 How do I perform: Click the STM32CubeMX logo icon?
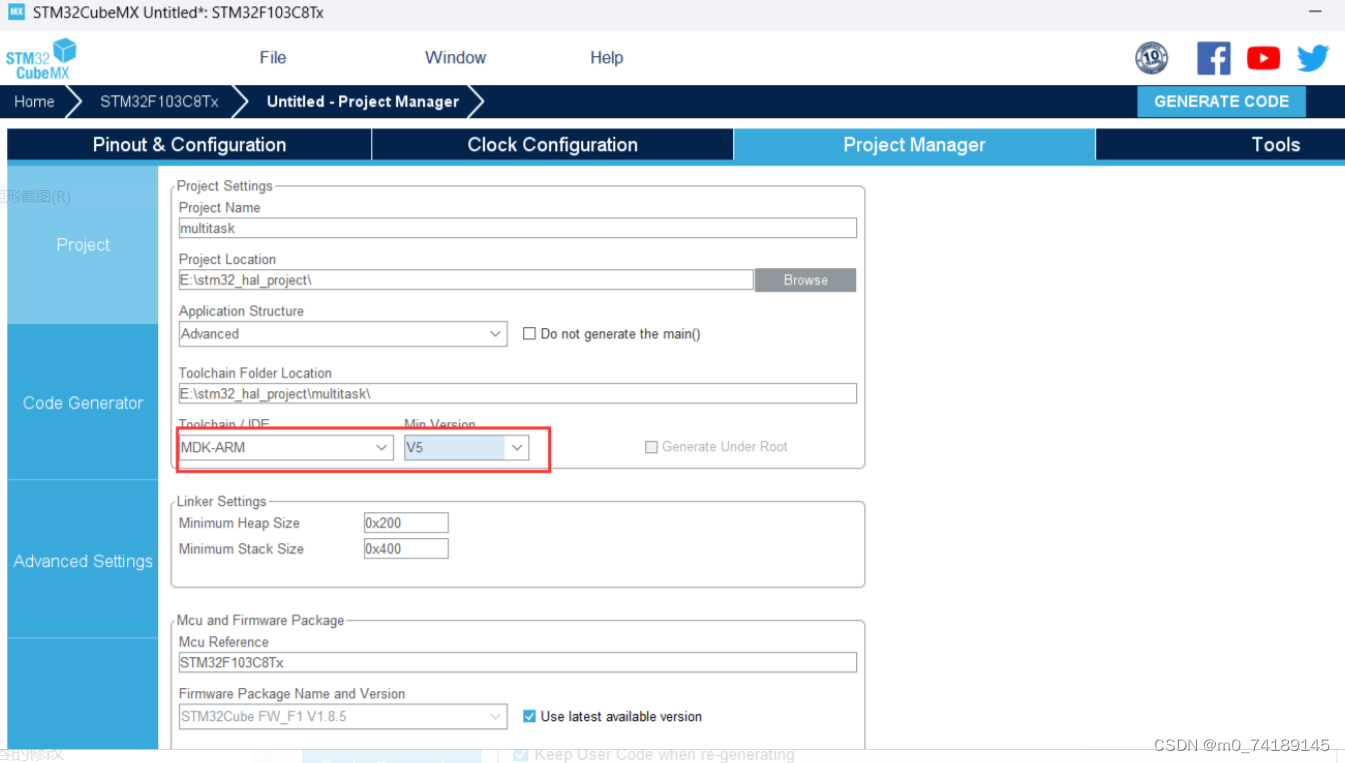click(41, 59)
